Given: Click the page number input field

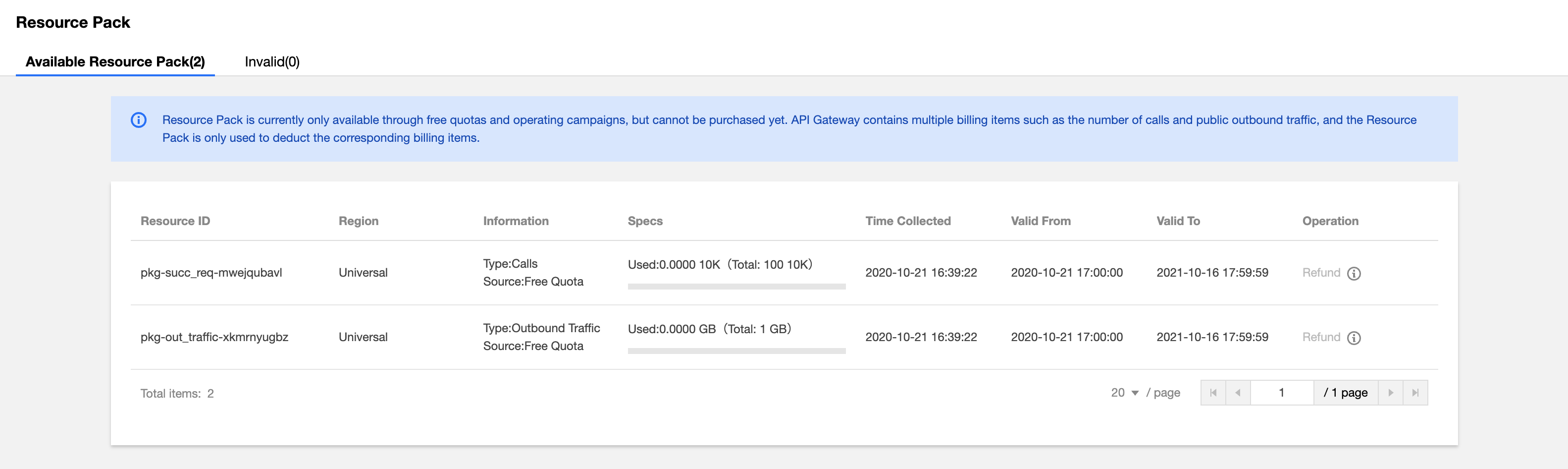Looking at the screenshot, I should click(x=1281, y=393).
